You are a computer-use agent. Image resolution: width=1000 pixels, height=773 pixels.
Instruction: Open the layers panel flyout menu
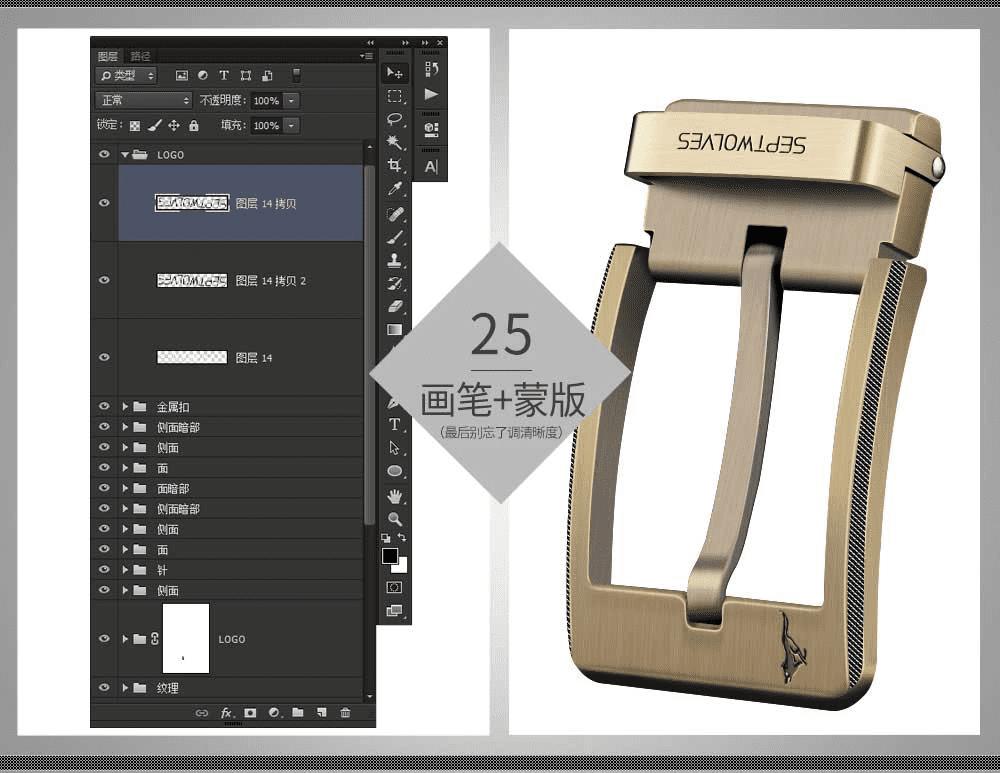coord(367,56)
